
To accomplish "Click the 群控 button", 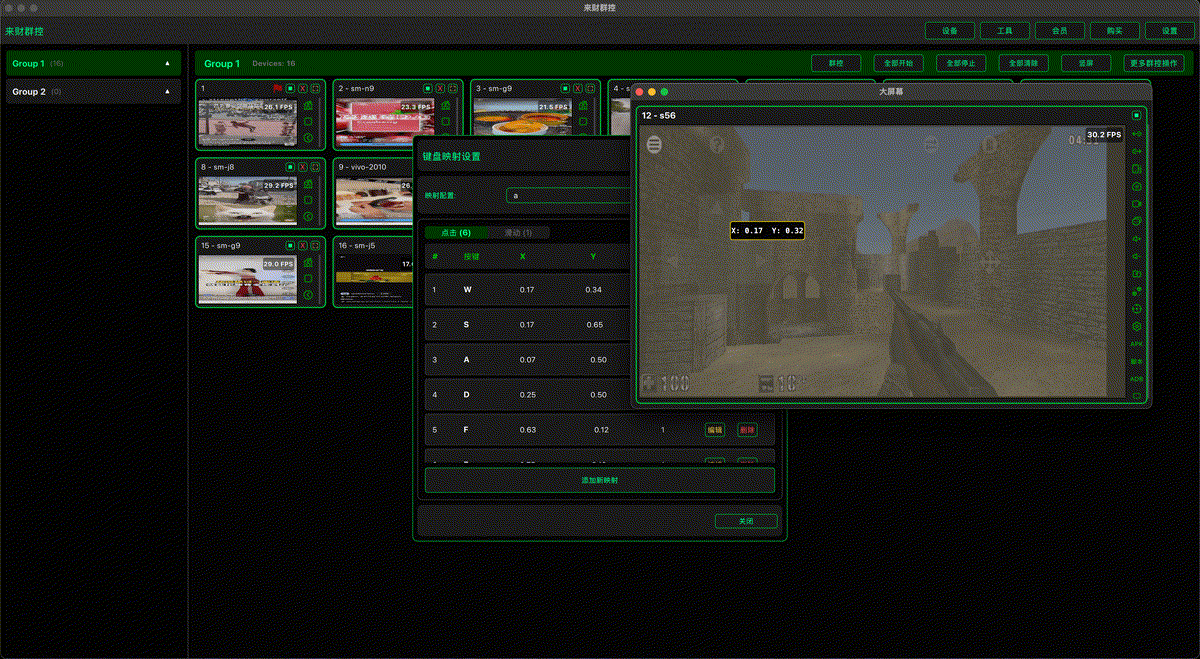I will [x=836, y=63].
